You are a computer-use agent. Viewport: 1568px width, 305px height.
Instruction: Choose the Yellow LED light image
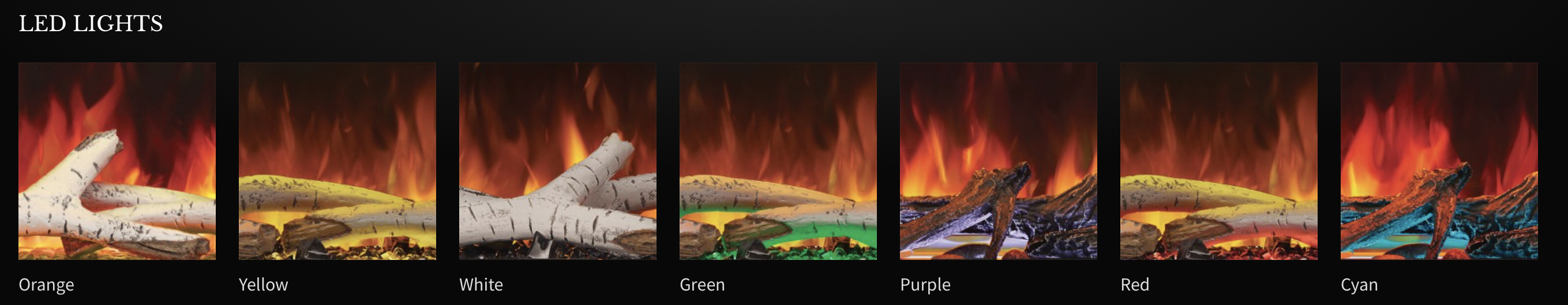click(337, 161)
